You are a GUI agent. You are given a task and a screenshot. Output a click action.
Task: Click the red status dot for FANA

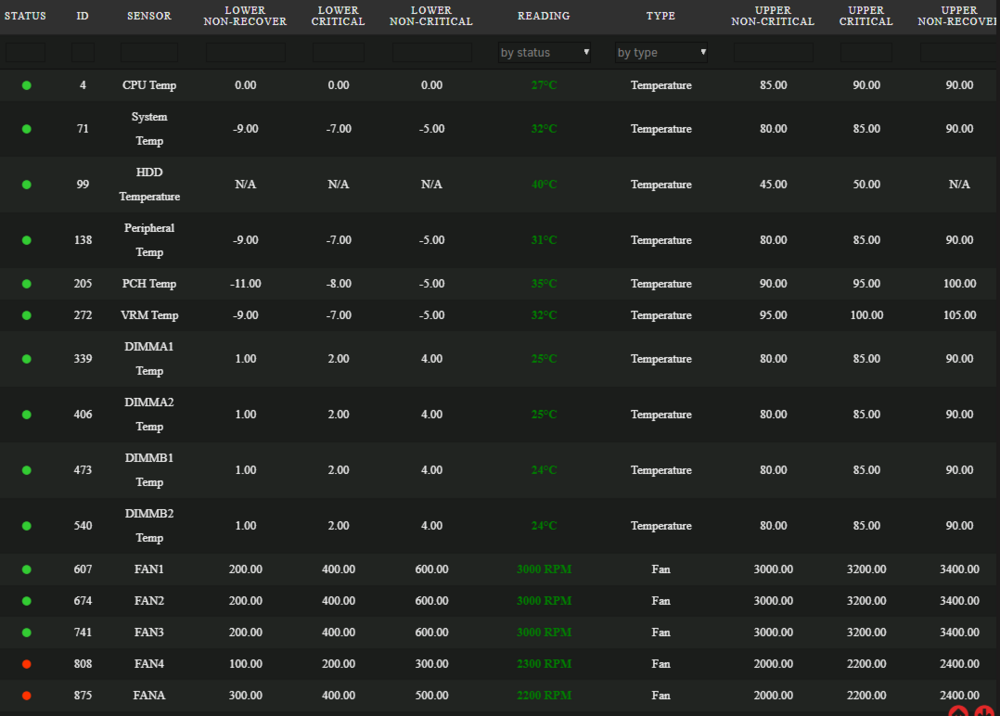click(x=26, y=696)
